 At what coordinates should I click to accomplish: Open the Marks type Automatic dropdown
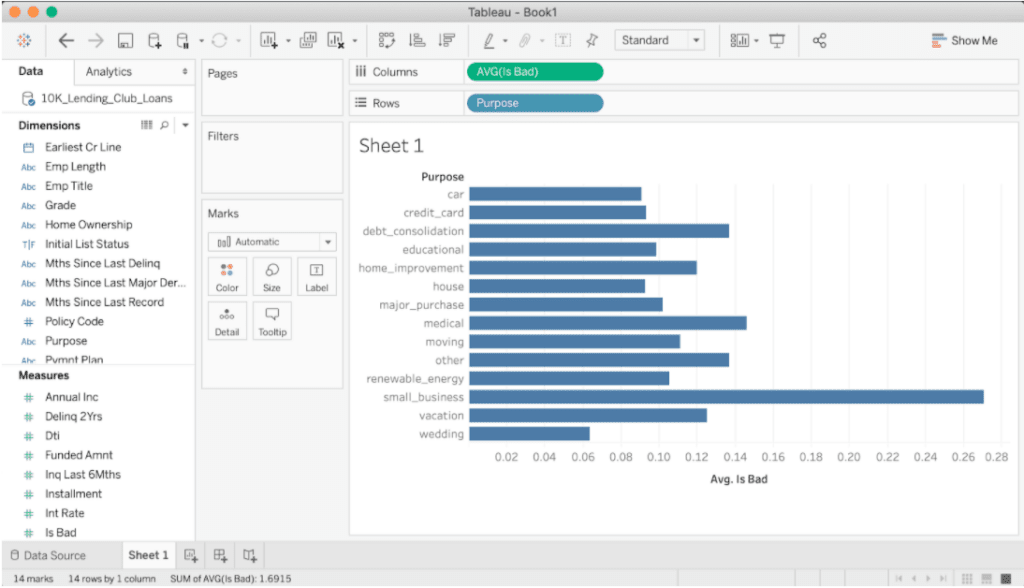coord(272,242)
